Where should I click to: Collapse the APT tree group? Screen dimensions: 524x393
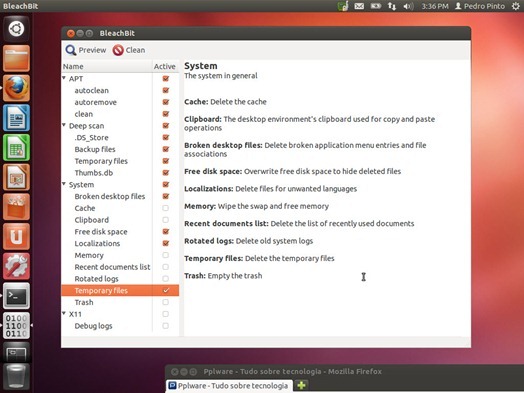coord(64,78)
